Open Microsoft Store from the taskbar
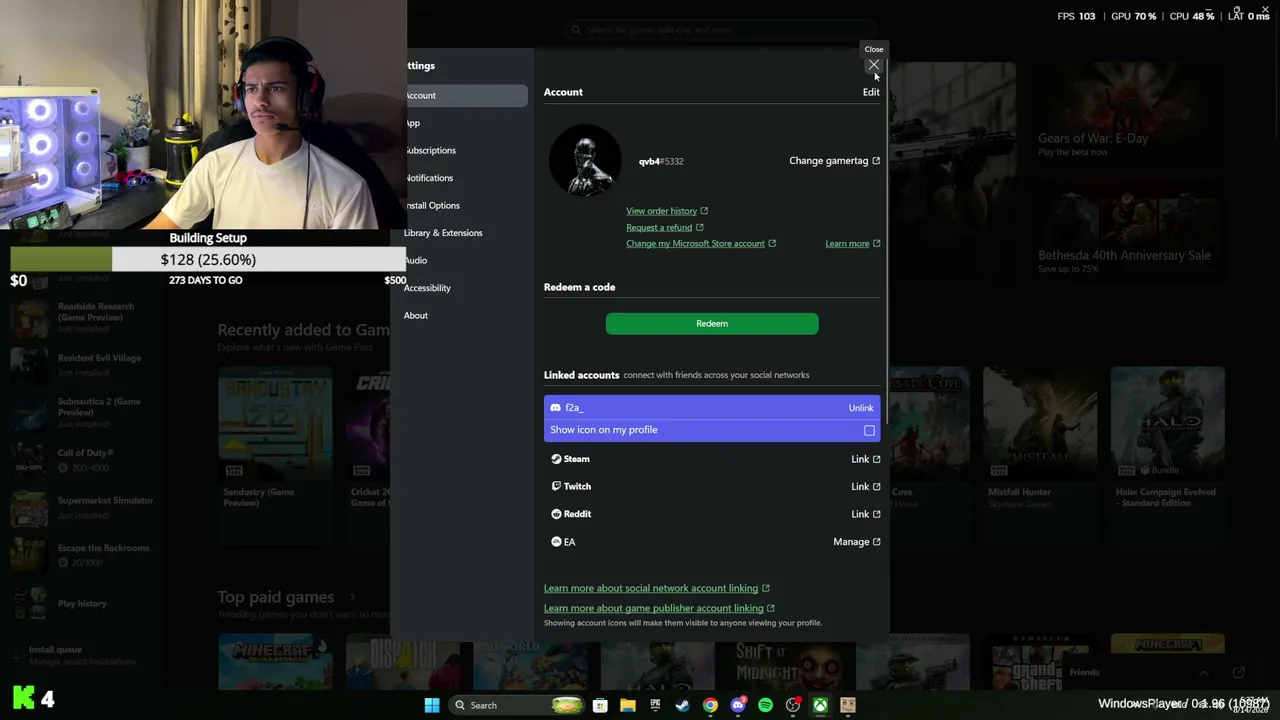1280x720 pixels. [600, 705]
